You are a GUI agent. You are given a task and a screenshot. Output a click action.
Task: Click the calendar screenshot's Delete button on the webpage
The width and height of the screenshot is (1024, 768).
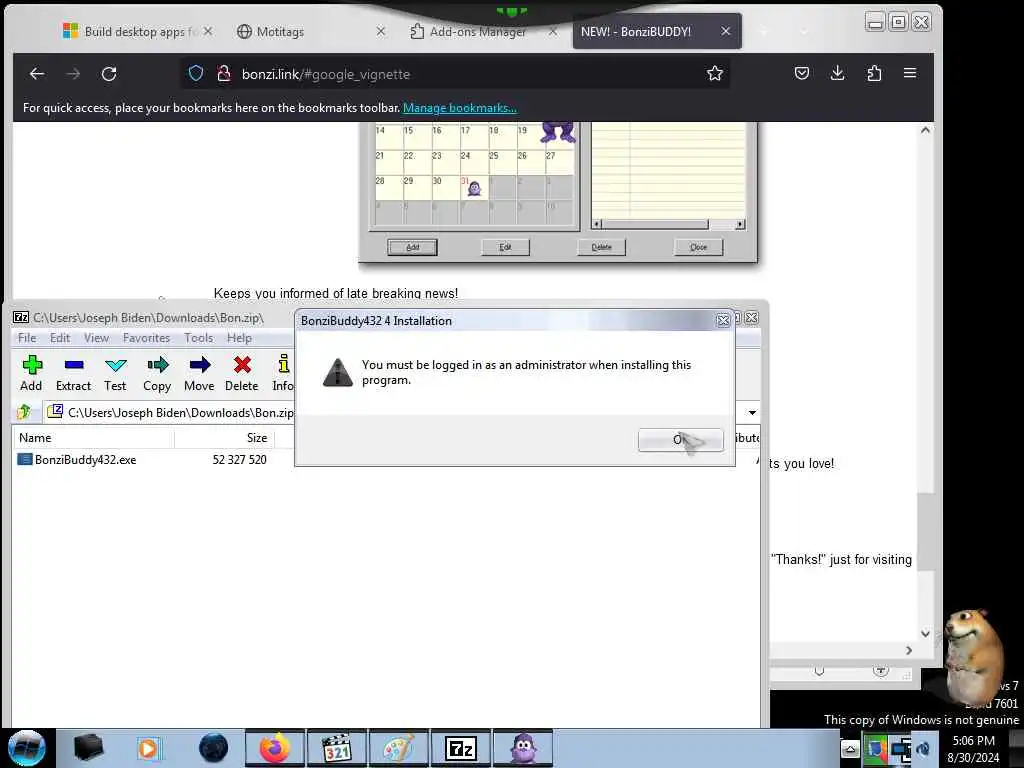tap(601, 247)
